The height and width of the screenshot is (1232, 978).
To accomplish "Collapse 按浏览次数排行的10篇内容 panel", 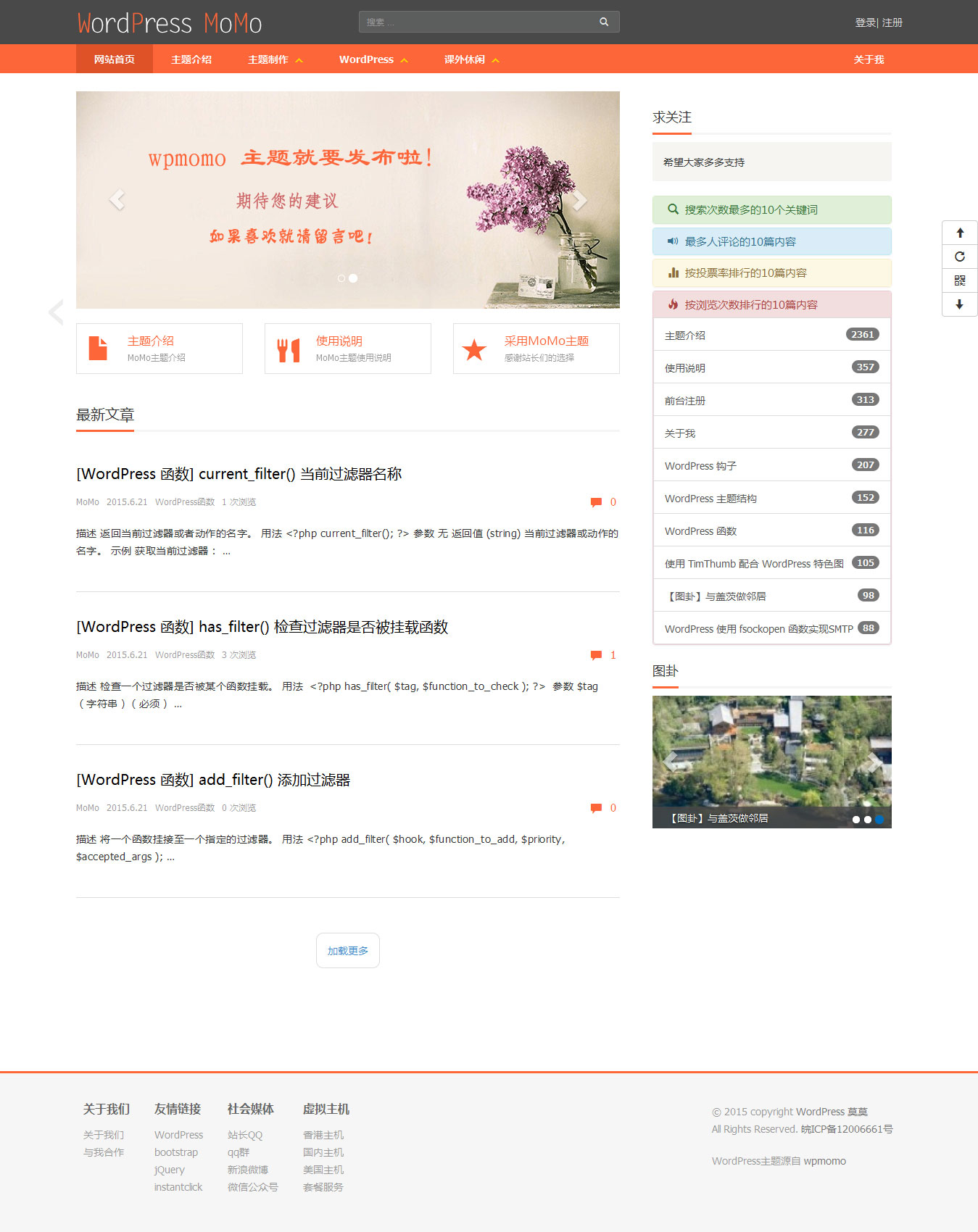I will click(772, 304).
